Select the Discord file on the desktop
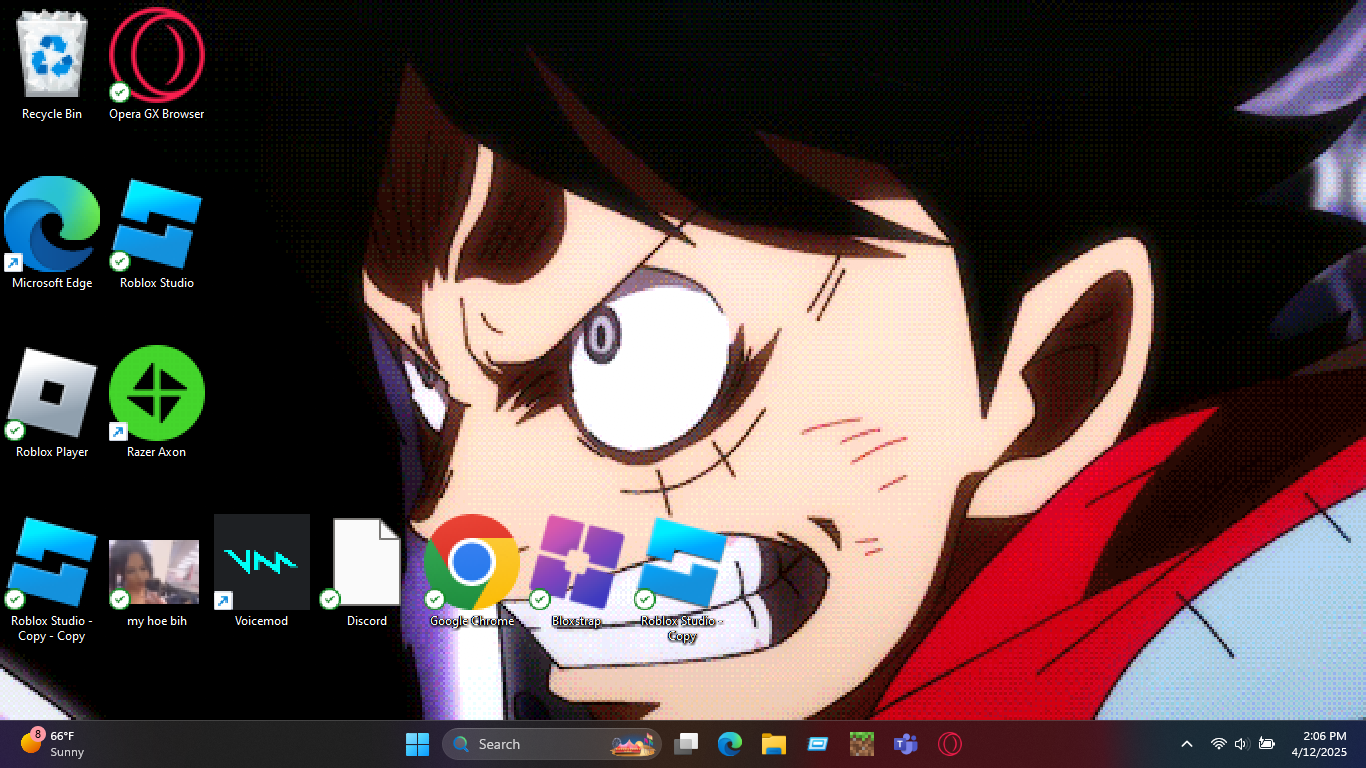 coord(367,573)
